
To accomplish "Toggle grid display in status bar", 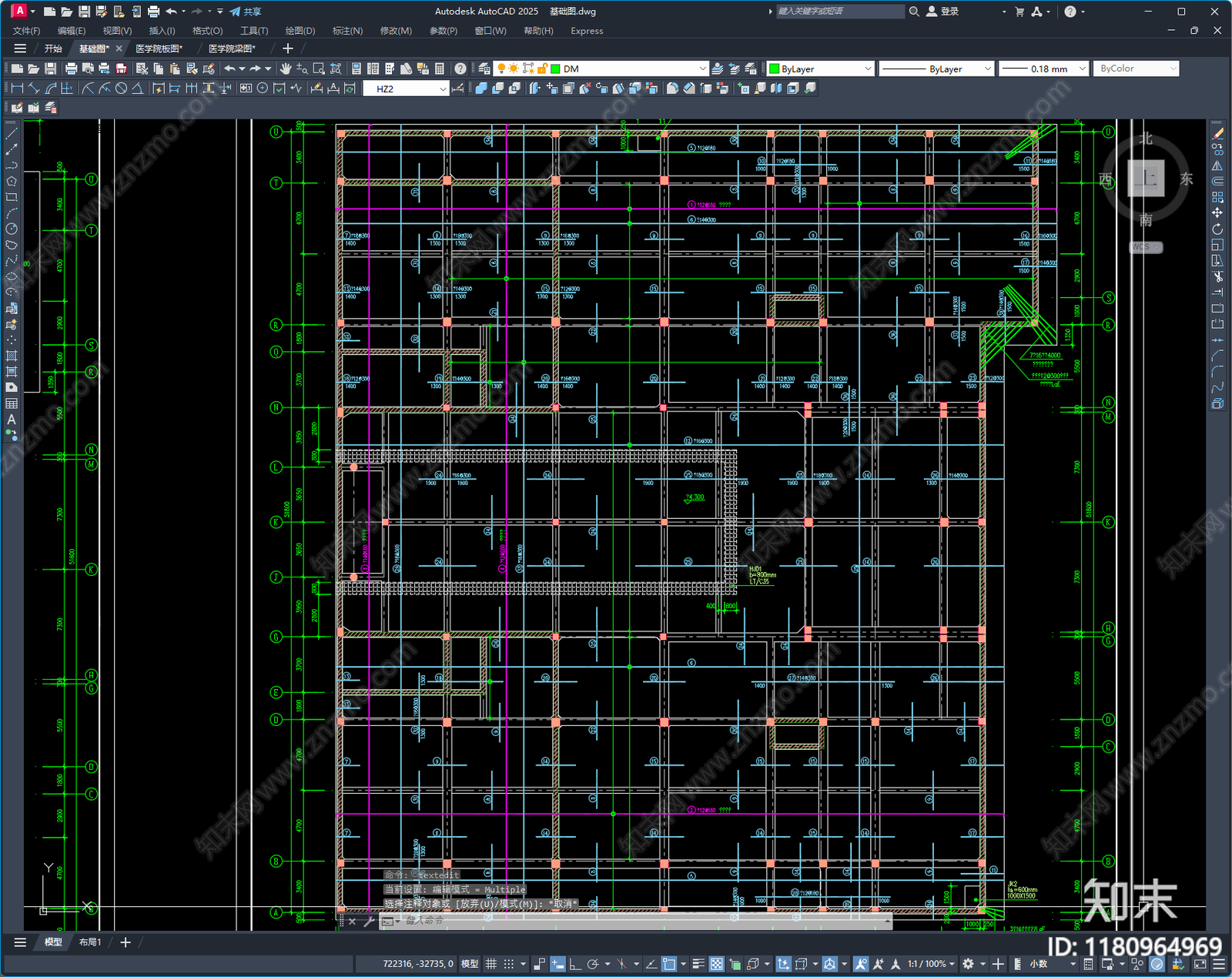I will pyautogui.click(x=490, y=964).
